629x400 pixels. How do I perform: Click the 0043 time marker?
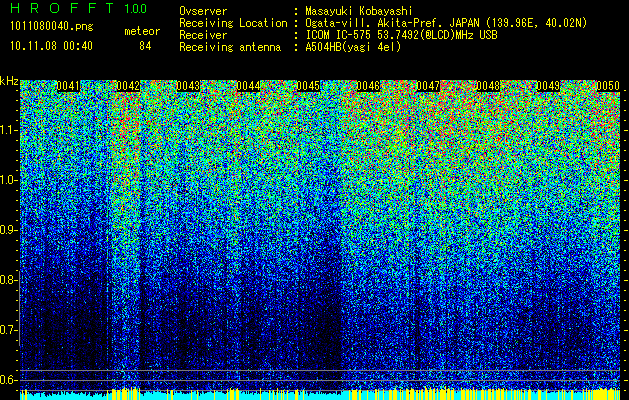point(188,86)
